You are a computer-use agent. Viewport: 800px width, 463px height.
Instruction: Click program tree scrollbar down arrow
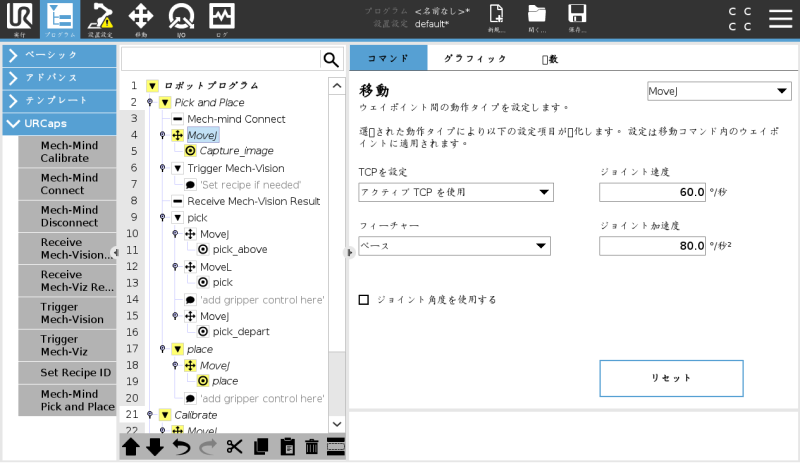click(337, 424)
